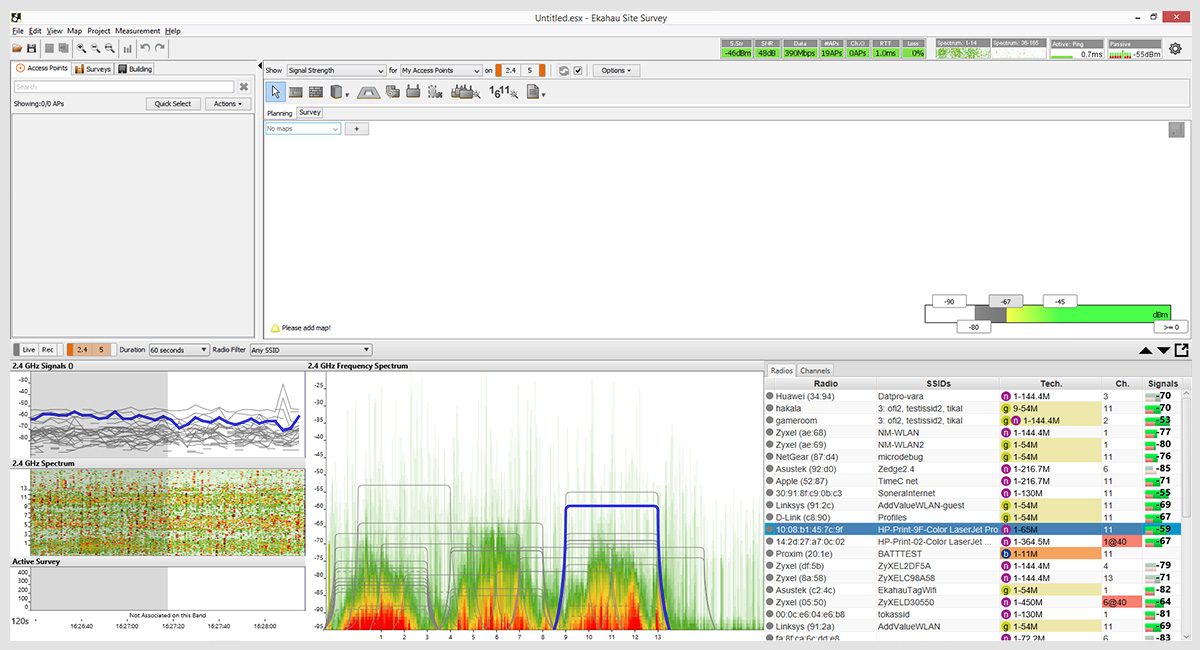The width and height of the screenshot is (1200, 650).
Task: Click the simulated access point placement tool
Action: (x=392, y=92)
